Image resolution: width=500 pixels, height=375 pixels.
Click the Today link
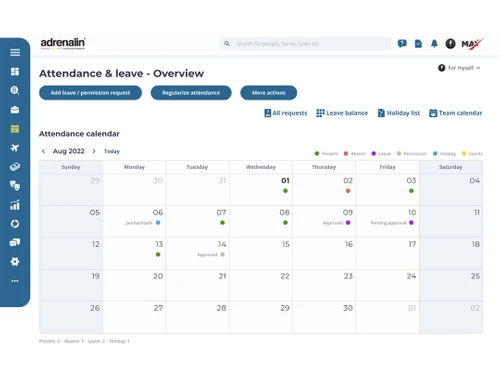(112, 151)
